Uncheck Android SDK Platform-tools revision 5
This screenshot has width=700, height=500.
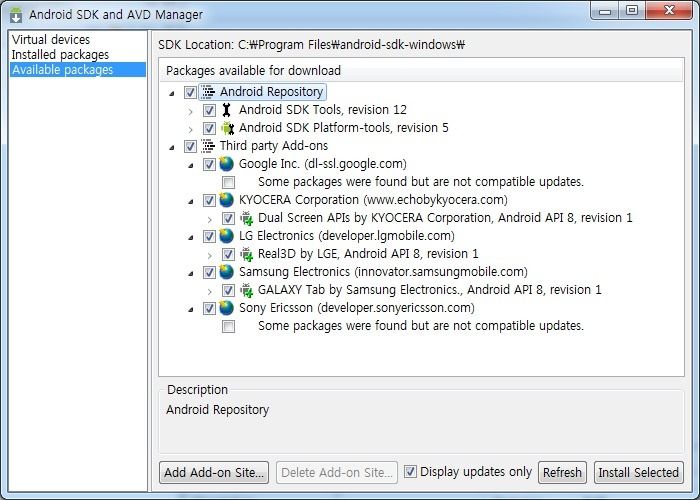coord(209,129)
